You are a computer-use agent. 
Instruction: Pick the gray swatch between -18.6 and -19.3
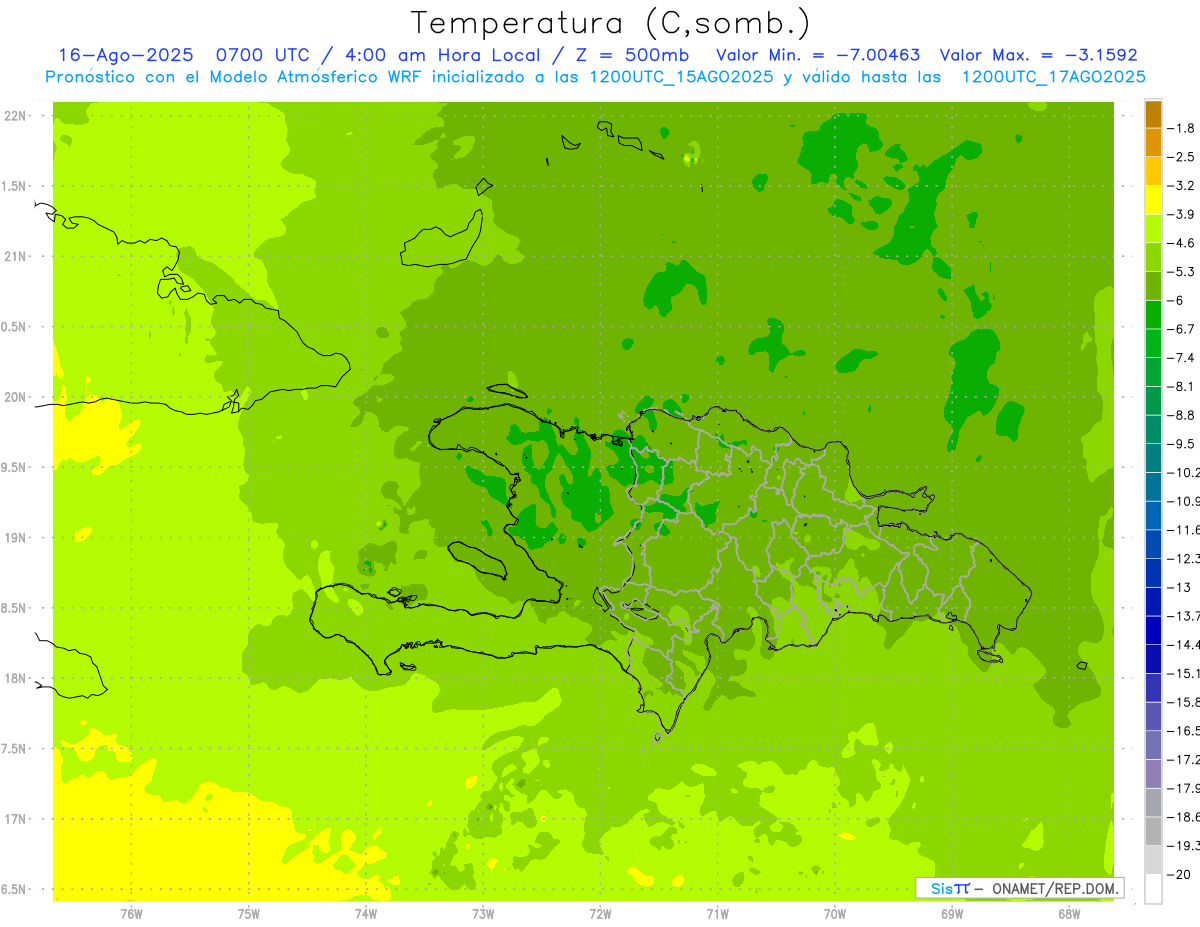click(1153, 831)
